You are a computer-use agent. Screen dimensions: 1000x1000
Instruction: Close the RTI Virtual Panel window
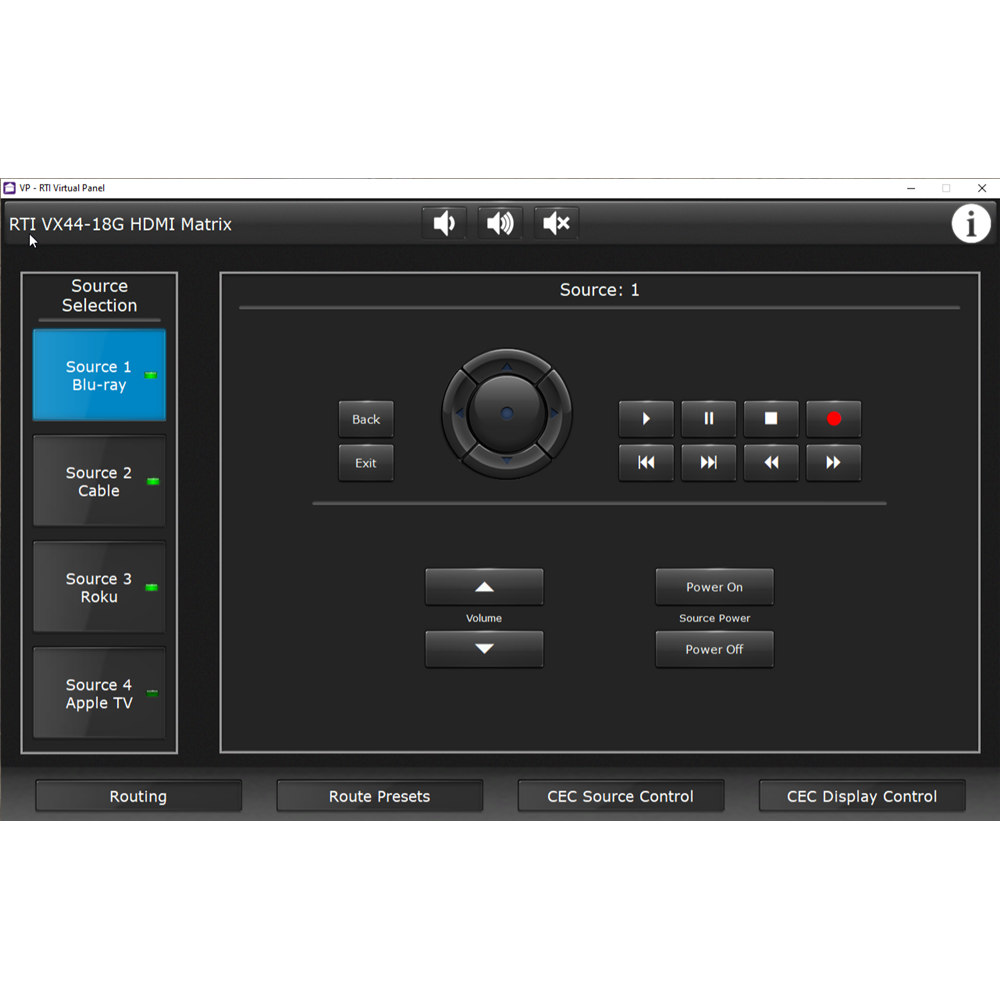pos(982,188)
